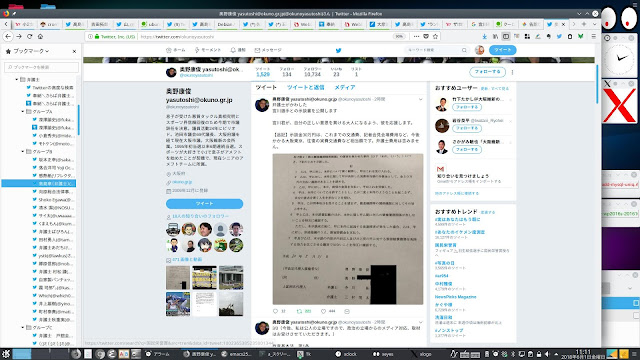Toggle the sidebar button in Firefox toolbar
640x360 pixels.
(506, 36)
